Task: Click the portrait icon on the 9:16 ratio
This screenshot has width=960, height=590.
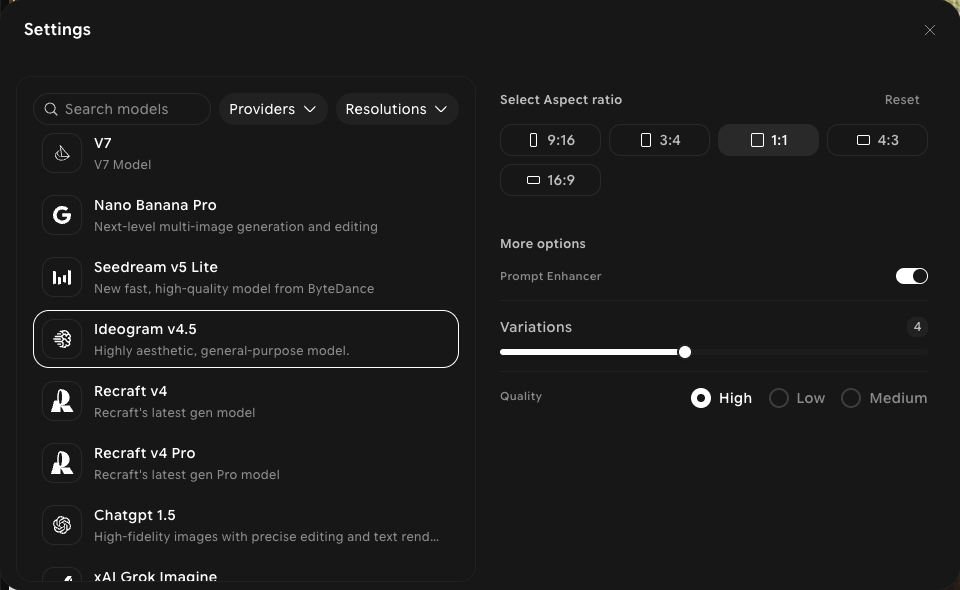Action: pos(533,140)
